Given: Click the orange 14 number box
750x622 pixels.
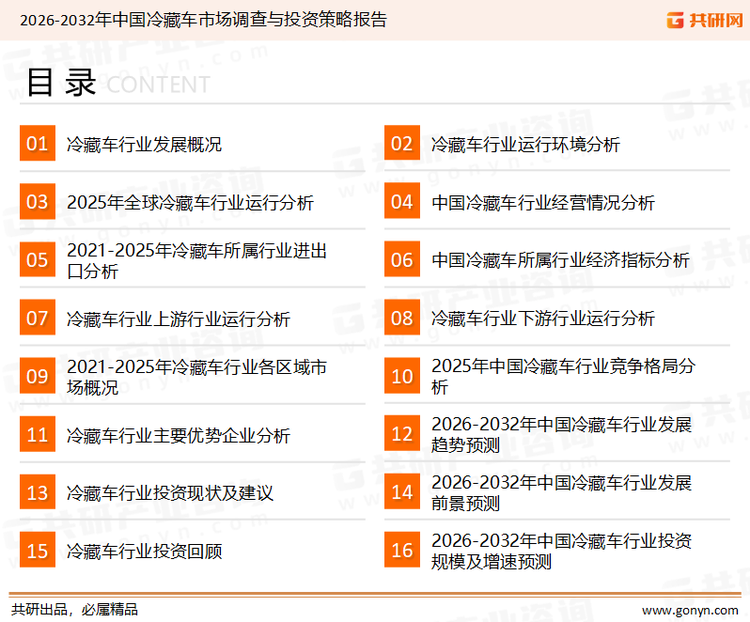Looking at the screenshot, I should point(402,492).
